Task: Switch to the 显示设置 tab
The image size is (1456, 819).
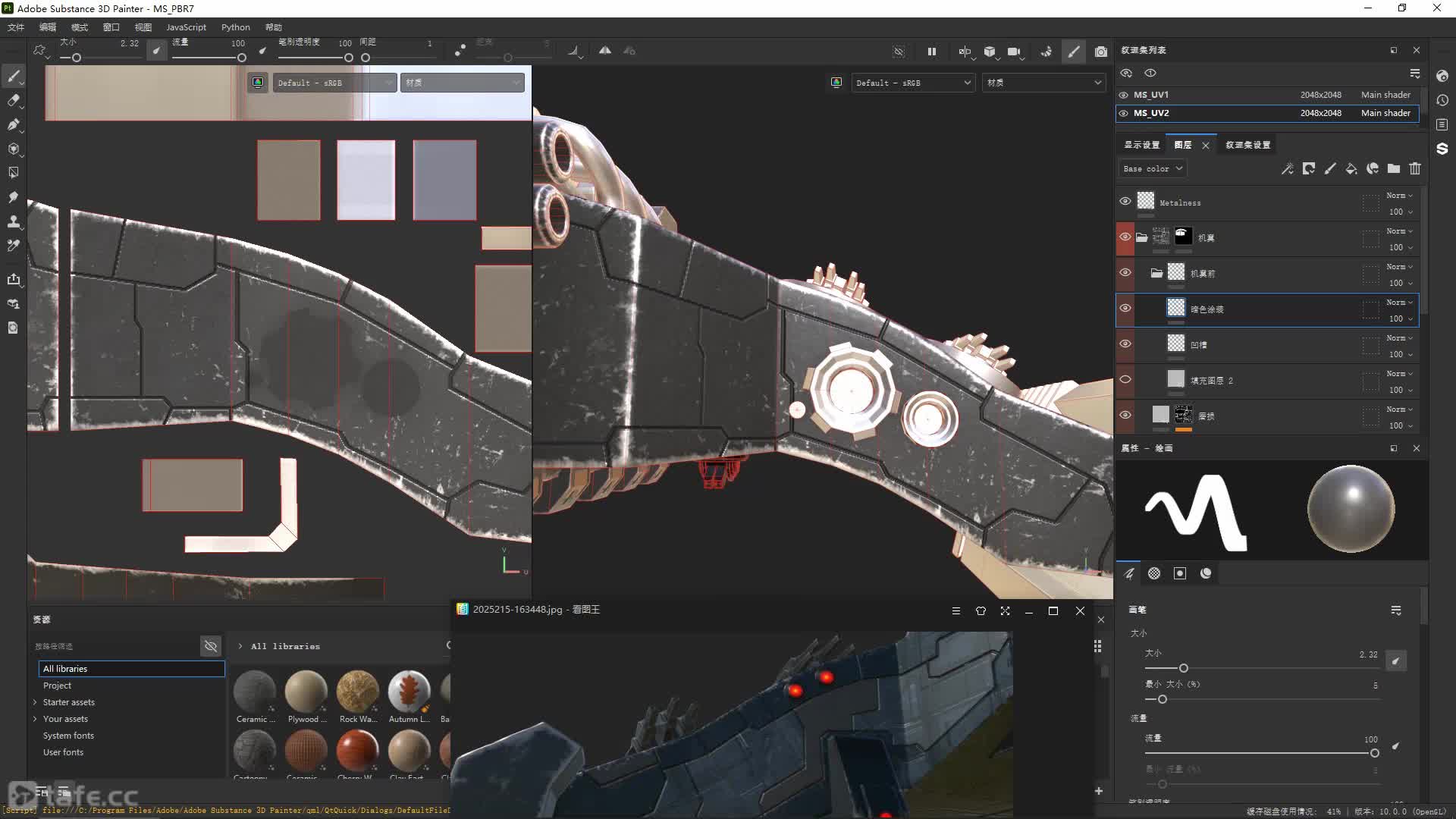Action: coord(1141,145)
